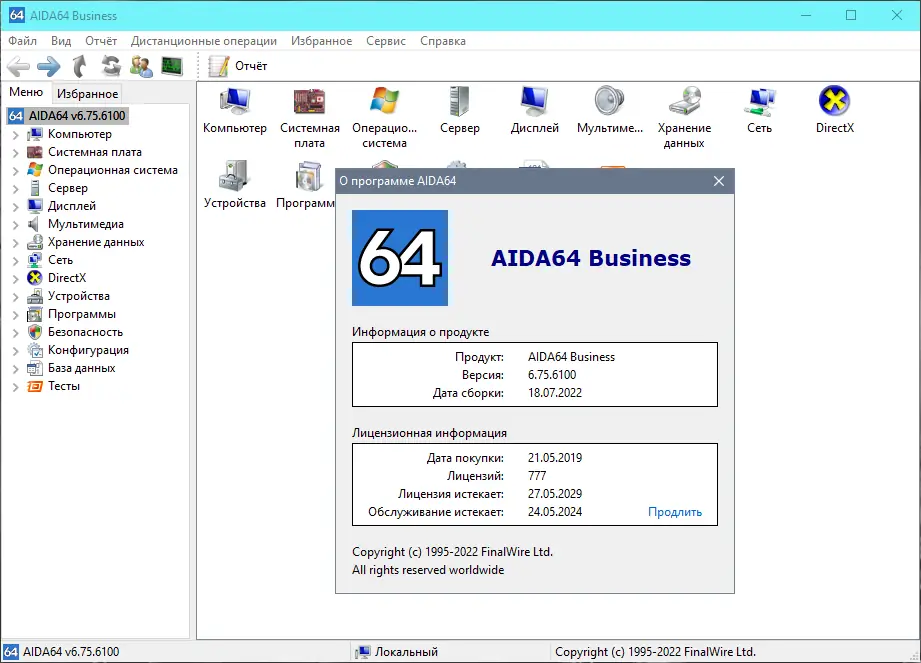Select Устройства in the sidebar tree
Image resolution: width=921 pixels, height=663 pixels.
79,296
